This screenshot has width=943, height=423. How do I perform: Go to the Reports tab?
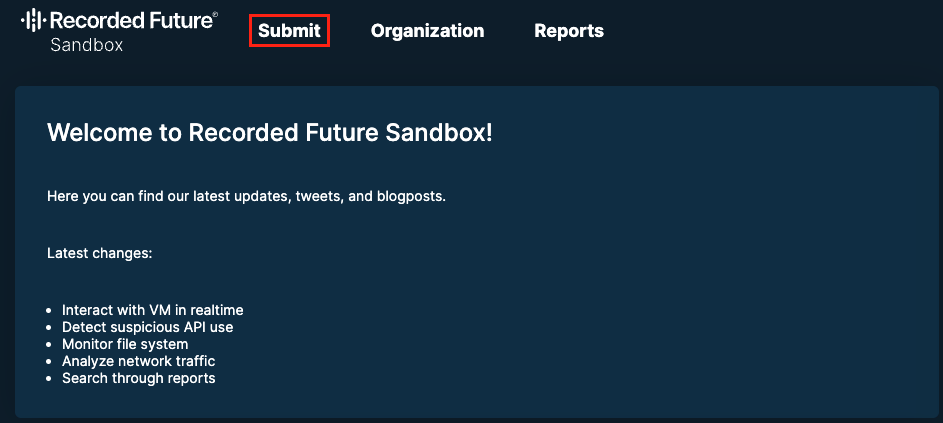tap(569, 31)
